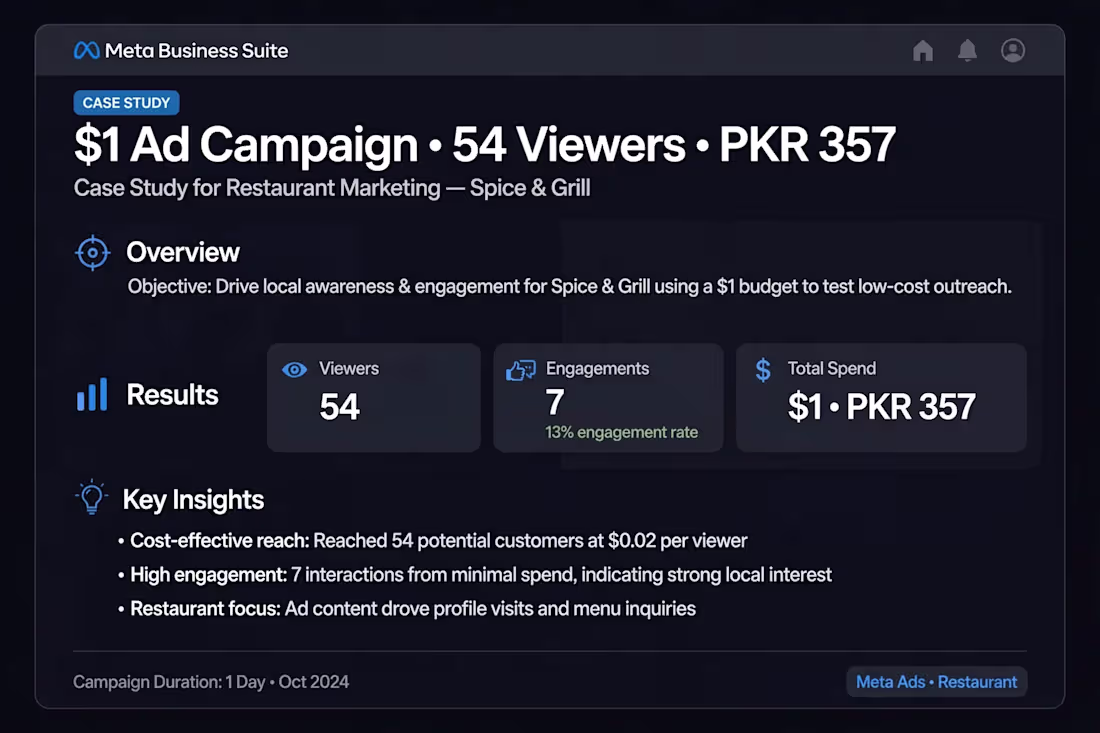Click the Viewers card label

coord(349,369)
